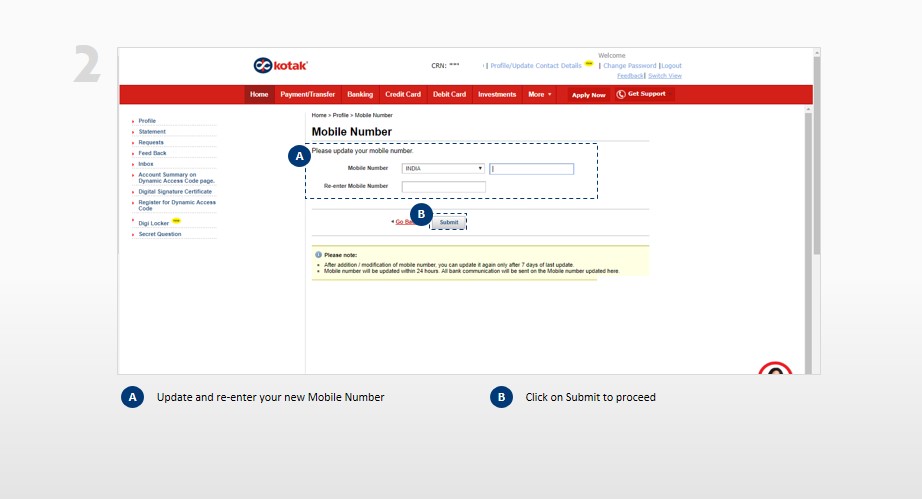Click the Switch View link

[664, 76]
